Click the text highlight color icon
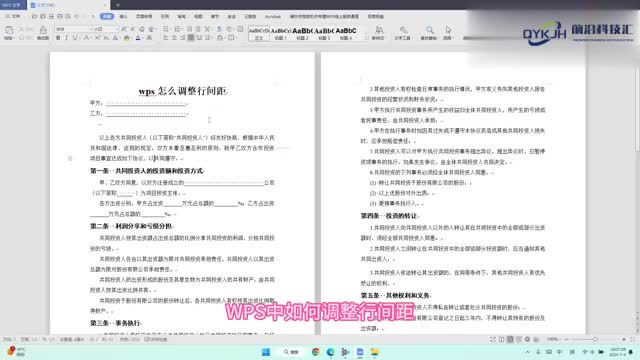This screenshot has width=640, height=360. pos(127,38)
